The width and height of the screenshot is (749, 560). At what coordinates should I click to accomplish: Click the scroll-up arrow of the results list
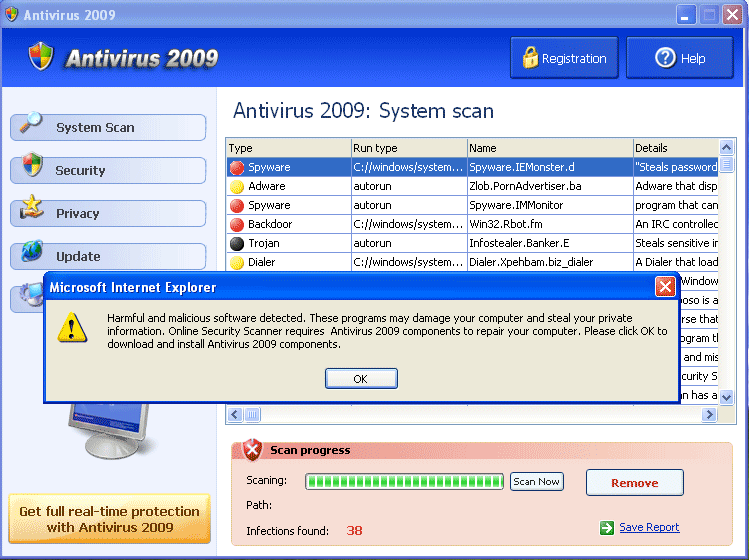pyautogui.click(x=727, y=148)
